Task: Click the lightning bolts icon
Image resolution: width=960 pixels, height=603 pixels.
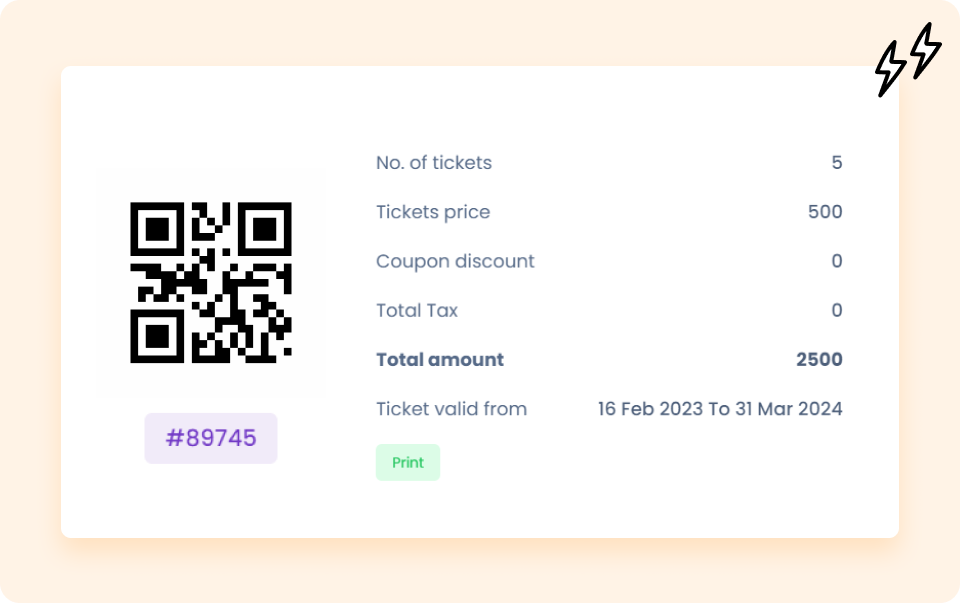Action: pos(908,60)
